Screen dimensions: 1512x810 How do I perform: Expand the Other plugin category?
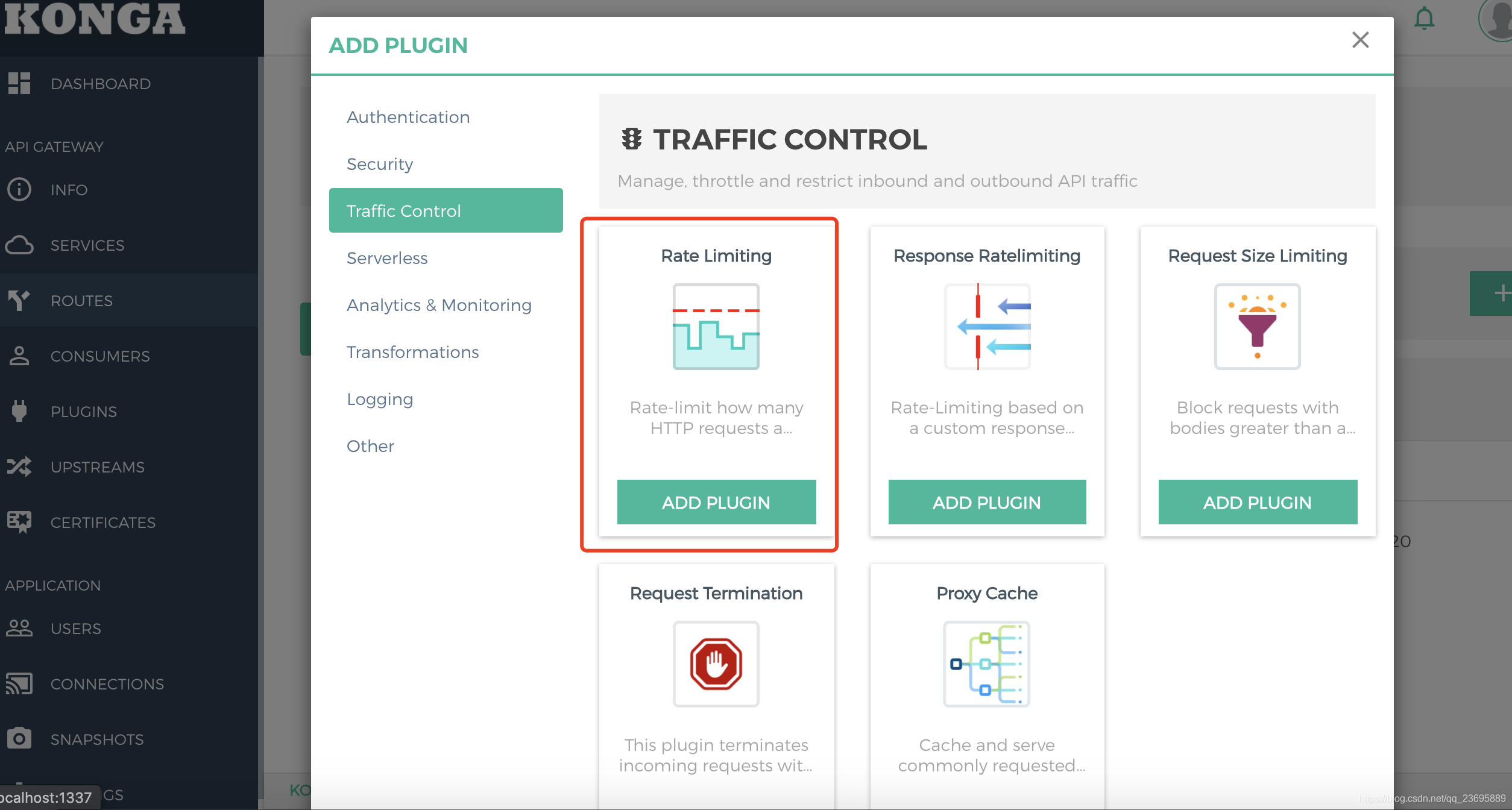click(x=370, y=447)
